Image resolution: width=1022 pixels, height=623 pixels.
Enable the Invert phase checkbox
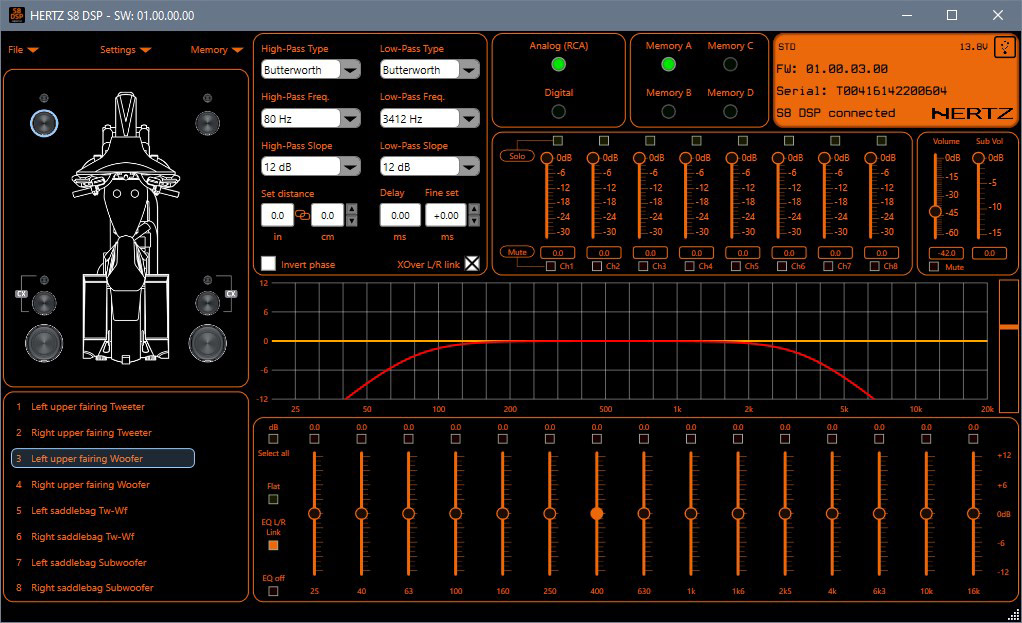coord(269,264)
